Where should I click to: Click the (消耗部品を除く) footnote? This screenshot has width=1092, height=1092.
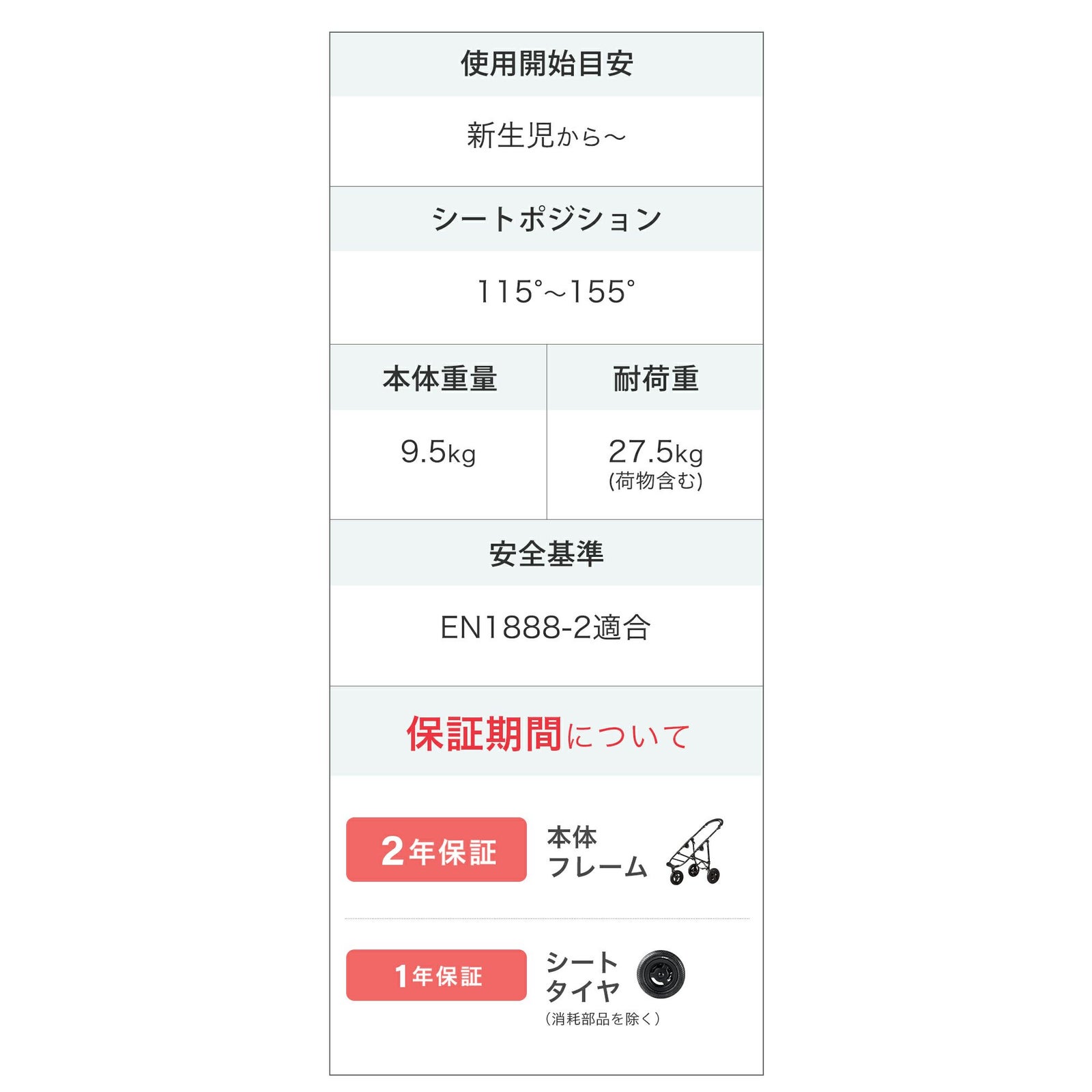pyautogui.click(x=603, y=1019)
